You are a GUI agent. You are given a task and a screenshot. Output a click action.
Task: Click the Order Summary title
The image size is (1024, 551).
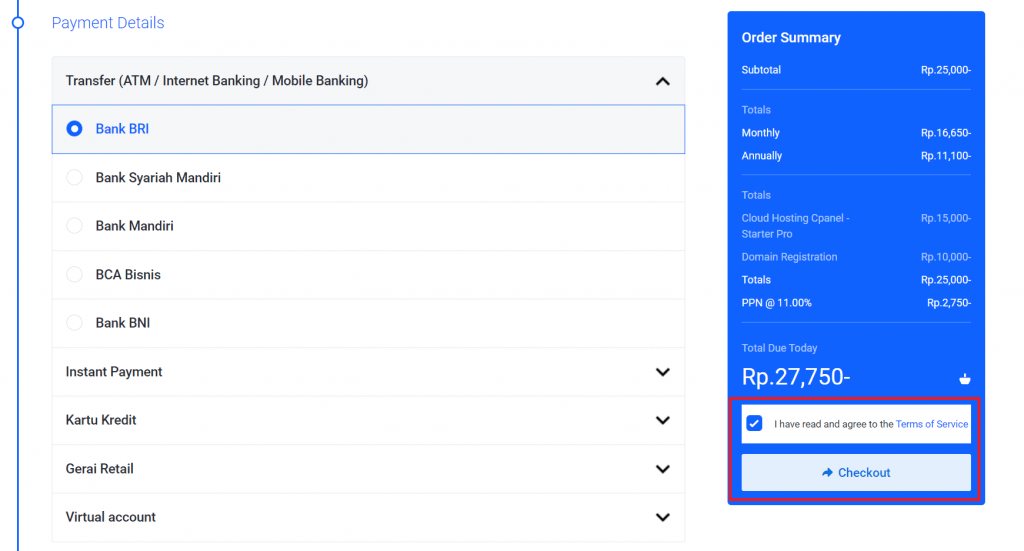point(791,38)
